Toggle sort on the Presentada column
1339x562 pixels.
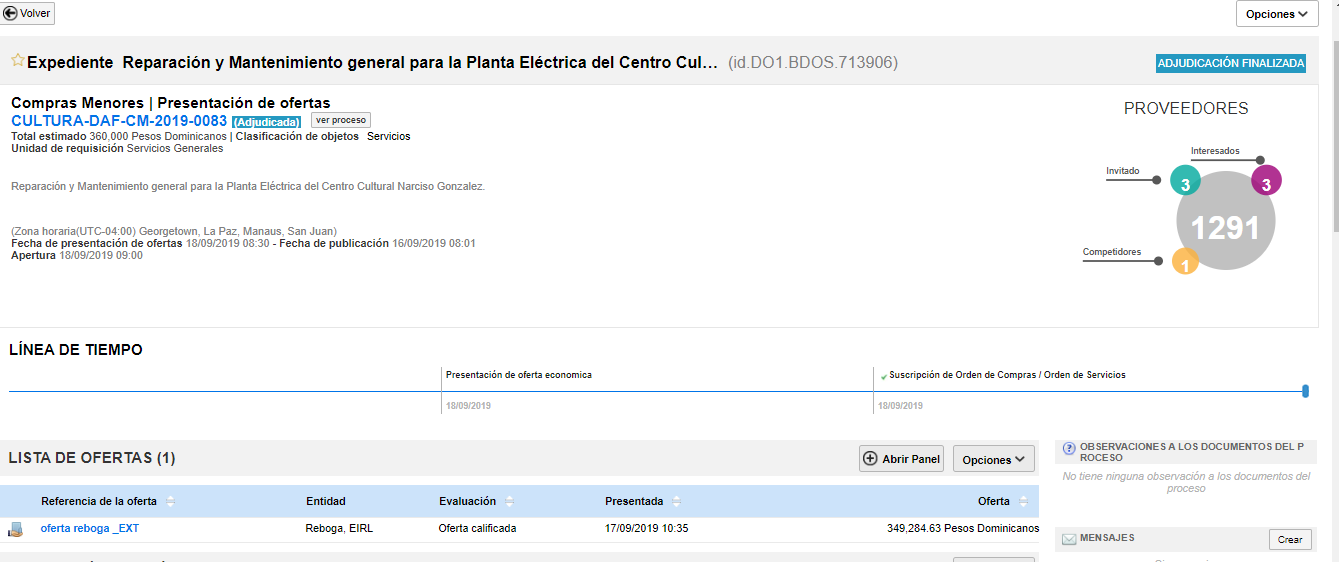(676, 501)
